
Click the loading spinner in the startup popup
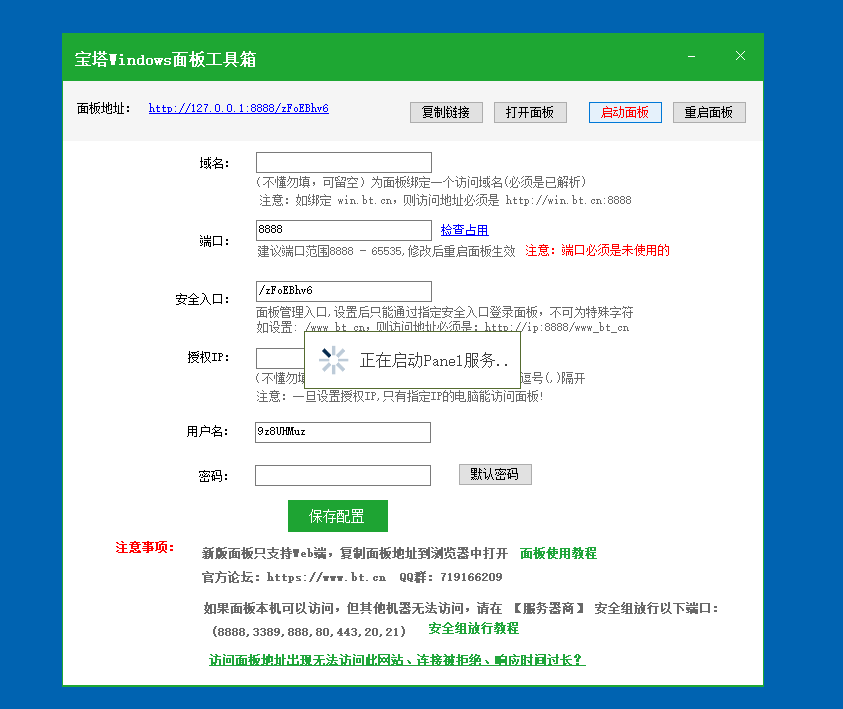tap(333, 360)
